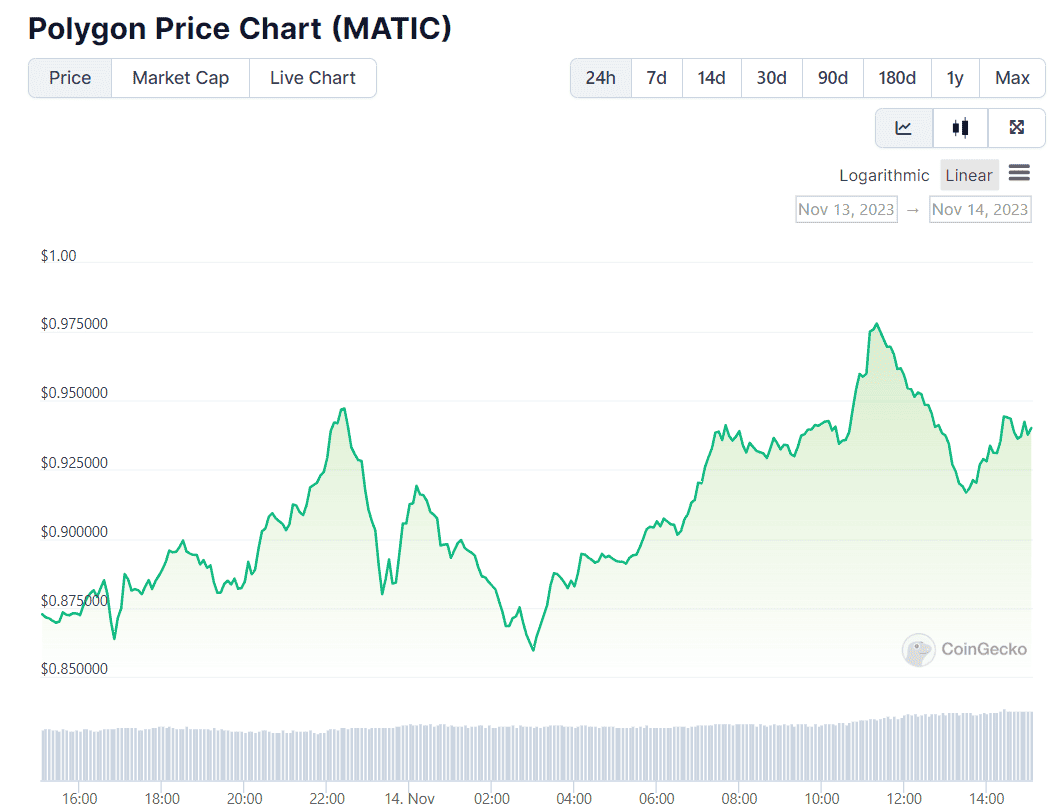Select the 180d timeframe
The width and height of the screenshot is (1055, 812).
(x=897, y=77)
